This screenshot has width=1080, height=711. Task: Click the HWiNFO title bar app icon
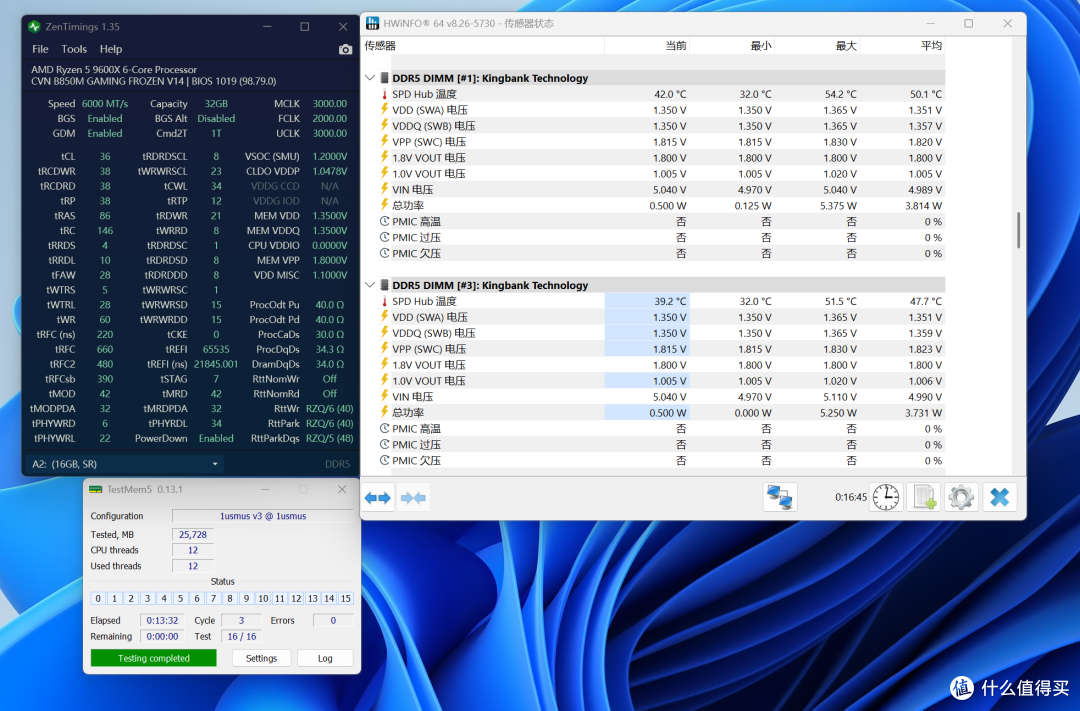(x=373, y=23)
